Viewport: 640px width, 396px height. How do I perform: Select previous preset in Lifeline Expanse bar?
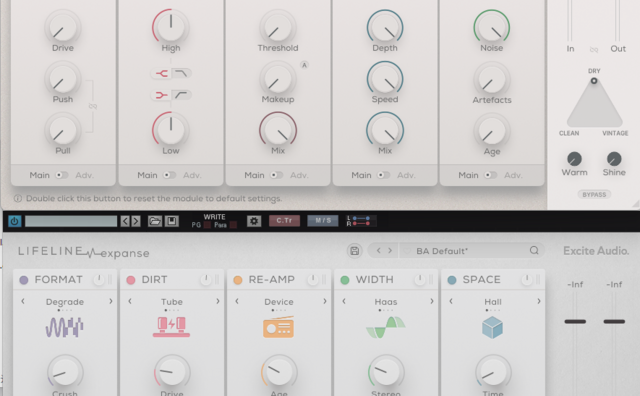point(378,250)
